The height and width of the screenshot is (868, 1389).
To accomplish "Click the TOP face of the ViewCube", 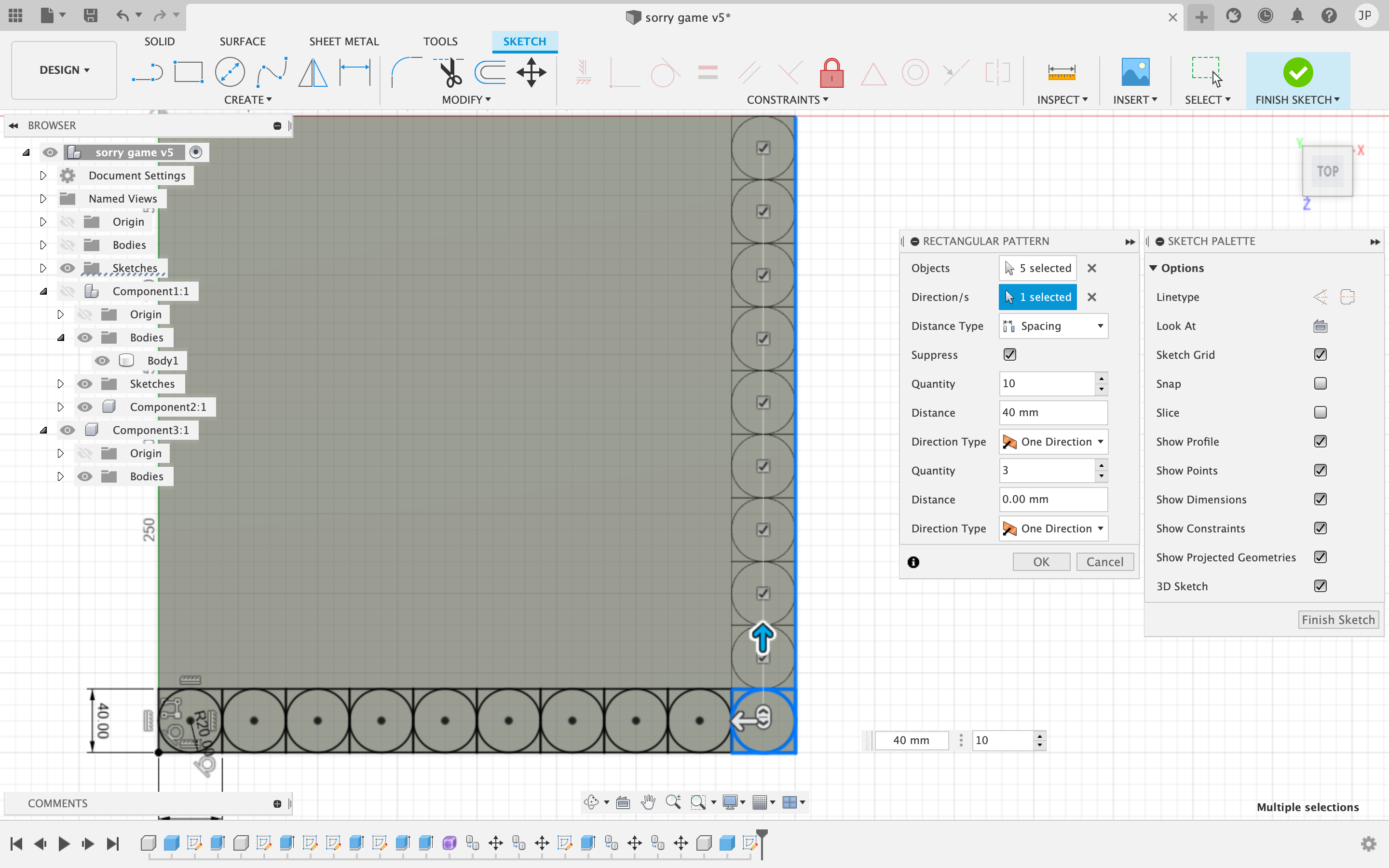I will pyautogui.click(x=1328, y=171).
